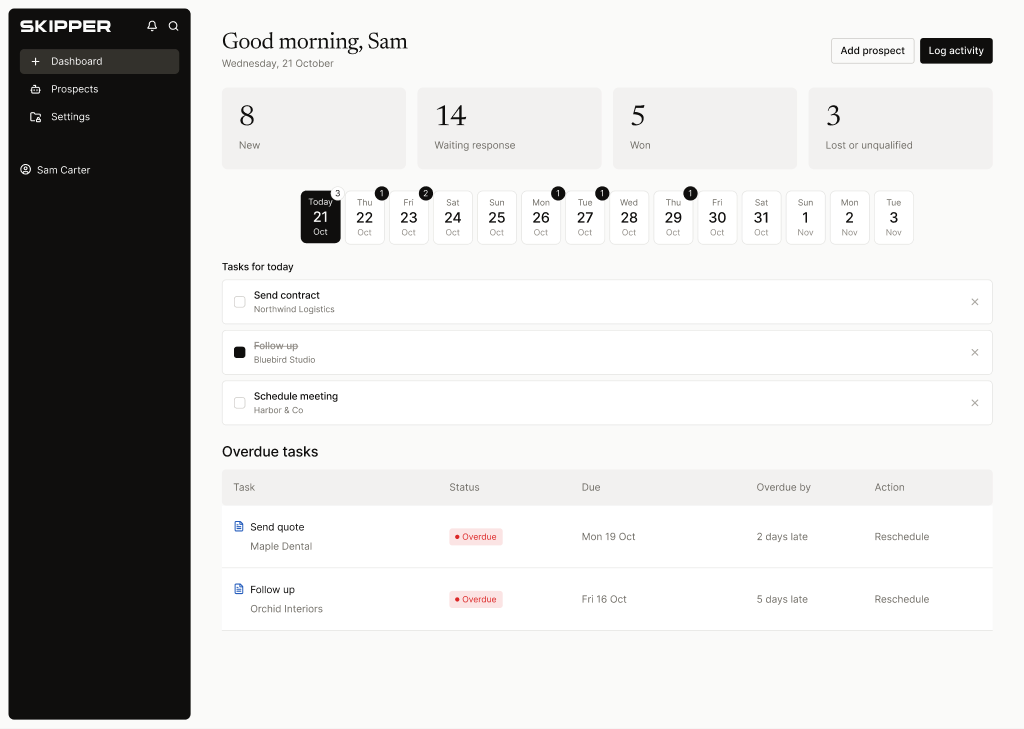Open the 3 Lost or unqualified card

point(901,129)
